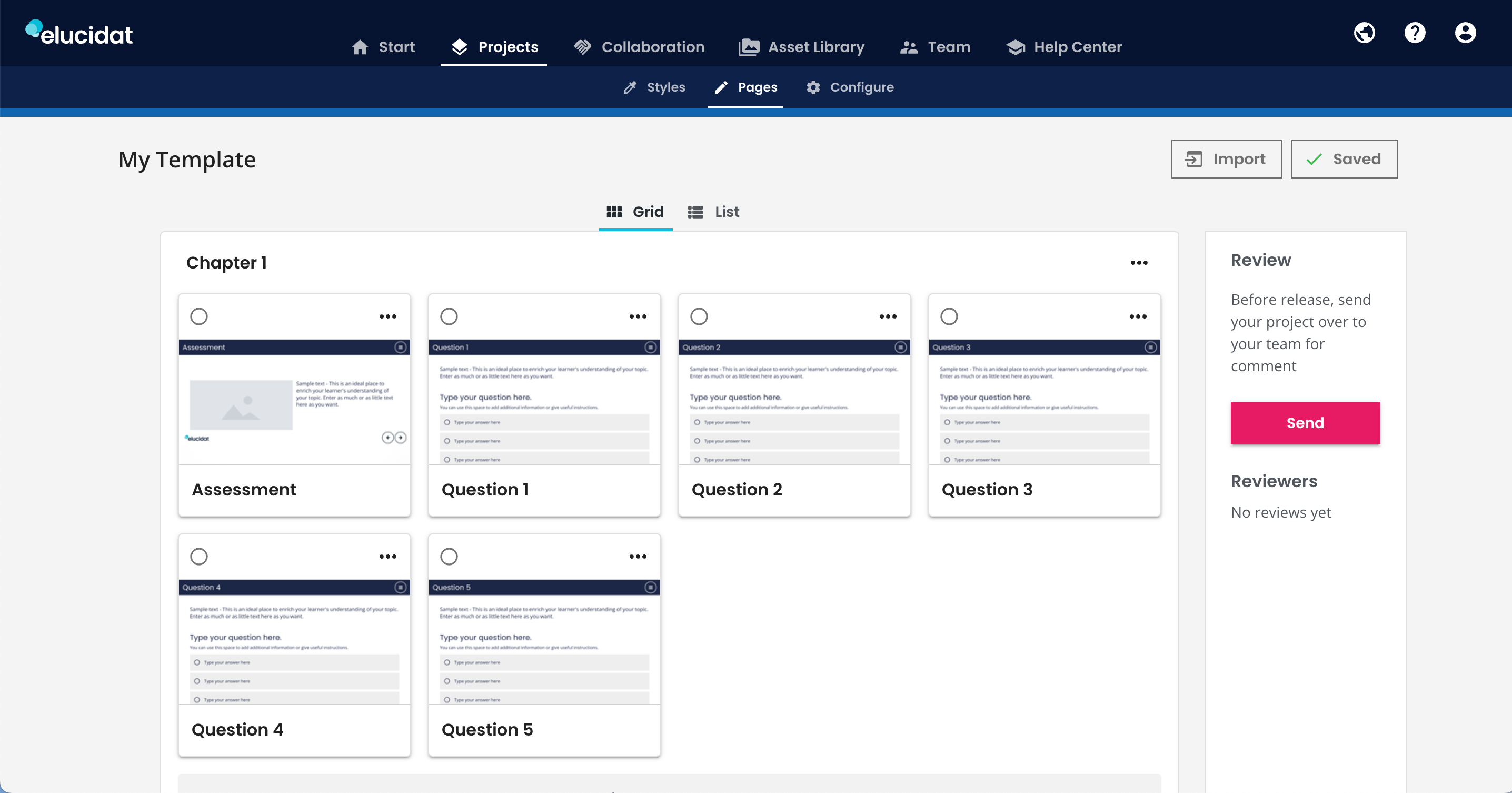Open the Collaboration menu item
The width and height of the screenshot is (1512, 793).
(639, 47)
